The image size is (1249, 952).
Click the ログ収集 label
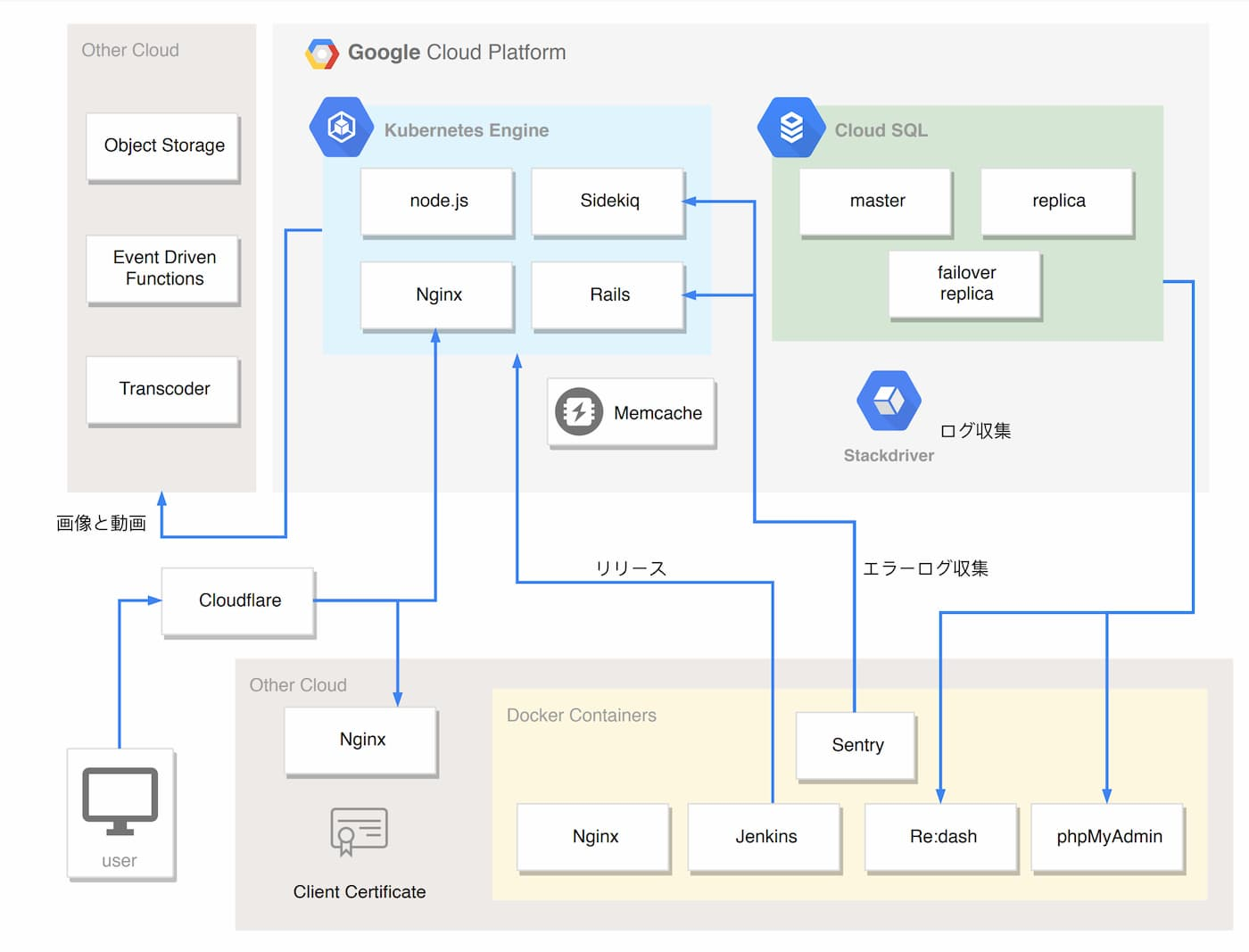click(x=975, y=431)
